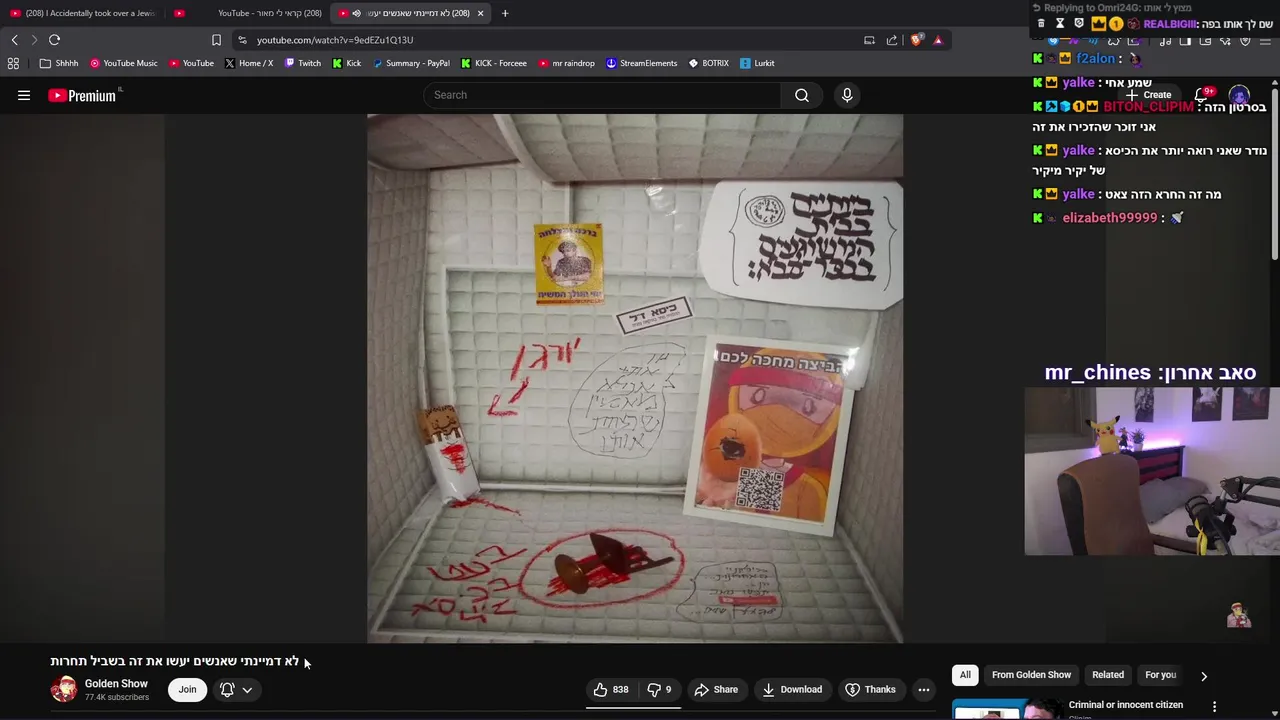Select the From Golden Show chip
The width and height of the screenshot is (1280, 720).
(1031, 675)
